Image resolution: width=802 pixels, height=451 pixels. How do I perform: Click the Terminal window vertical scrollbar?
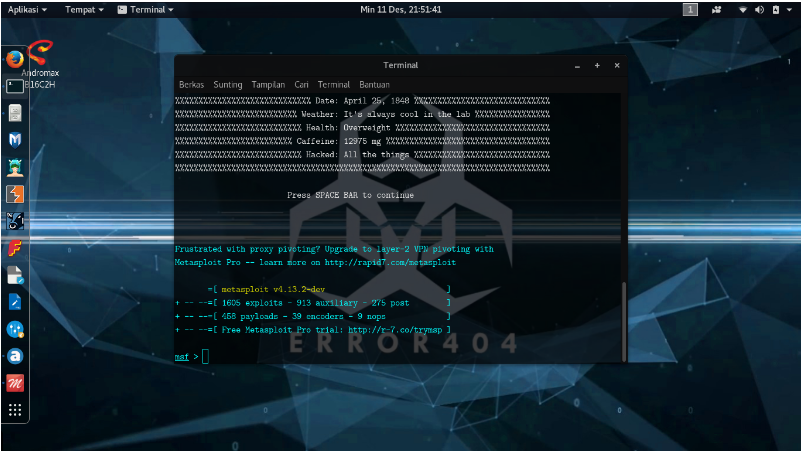pos(623,321)
